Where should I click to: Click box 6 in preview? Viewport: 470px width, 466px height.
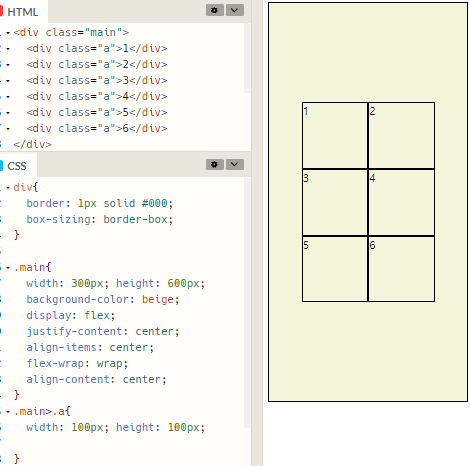401,269
